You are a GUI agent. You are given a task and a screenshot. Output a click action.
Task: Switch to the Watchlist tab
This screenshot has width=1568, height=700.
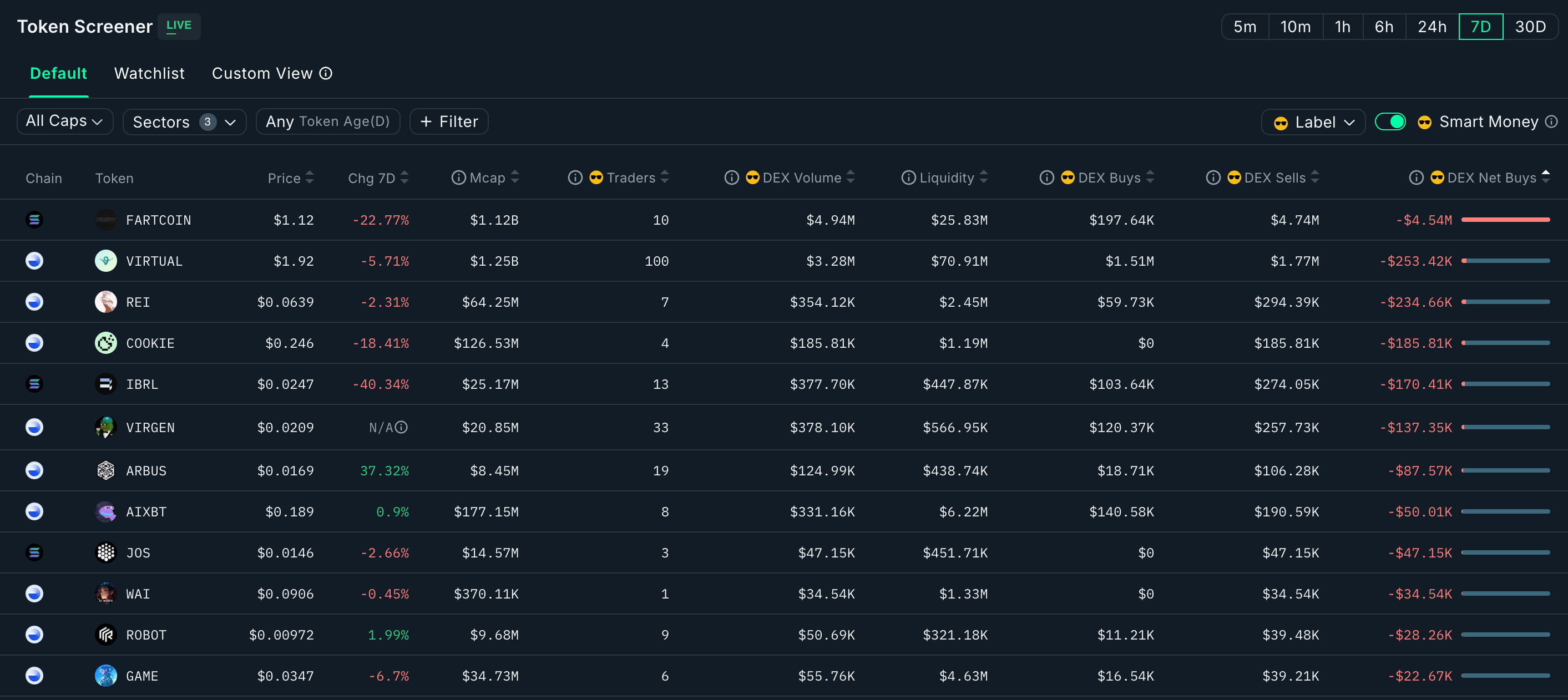[x=149, y=74]
